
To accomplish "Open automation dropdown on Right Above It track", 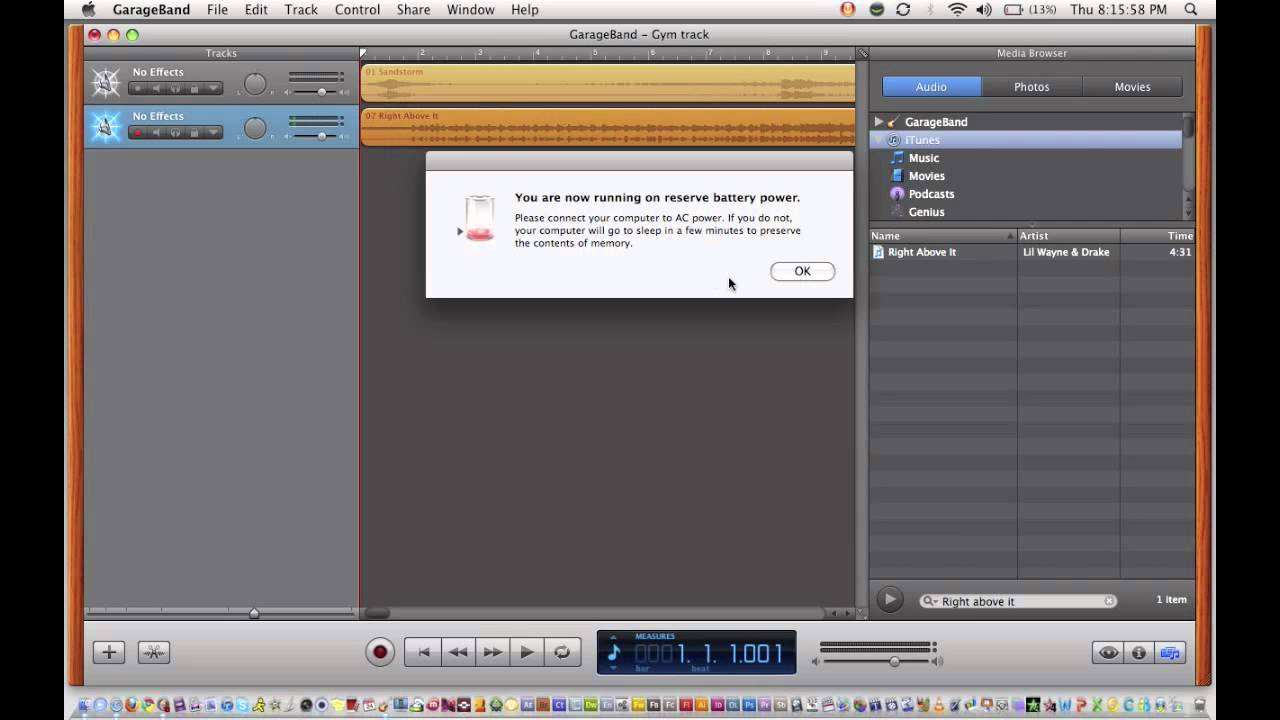I will [213, 133].
